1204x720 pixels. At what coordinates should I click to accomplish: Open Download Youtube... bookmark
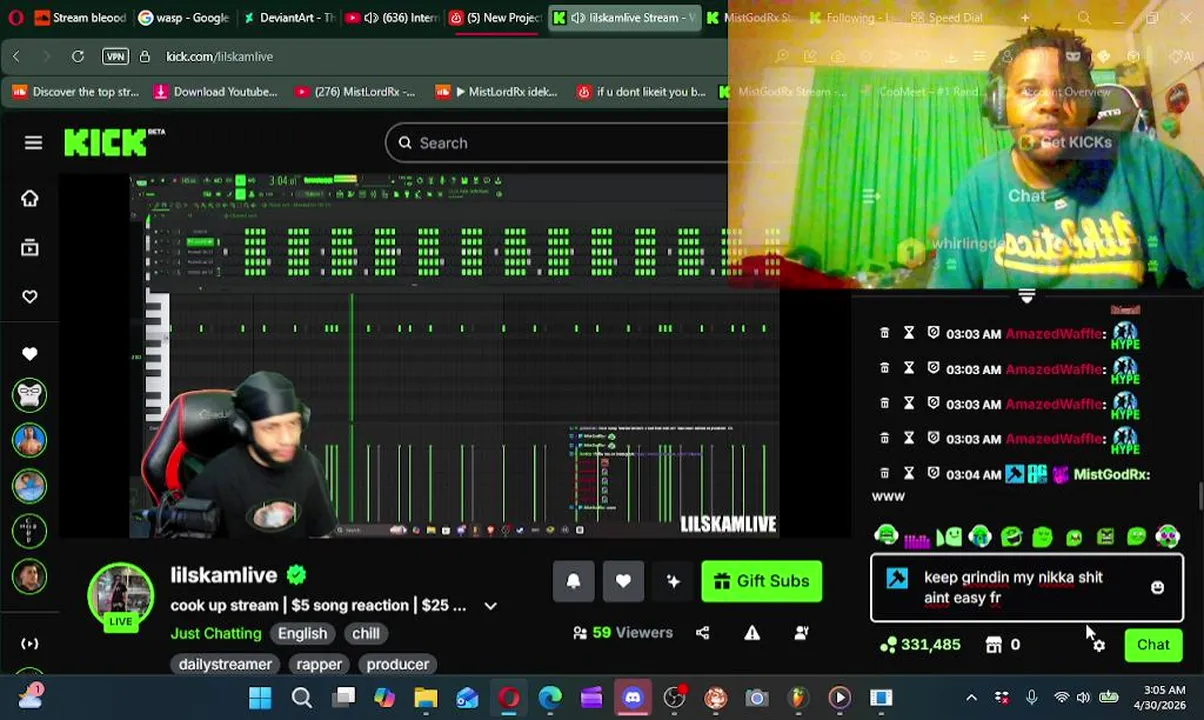tap(216, 92)
